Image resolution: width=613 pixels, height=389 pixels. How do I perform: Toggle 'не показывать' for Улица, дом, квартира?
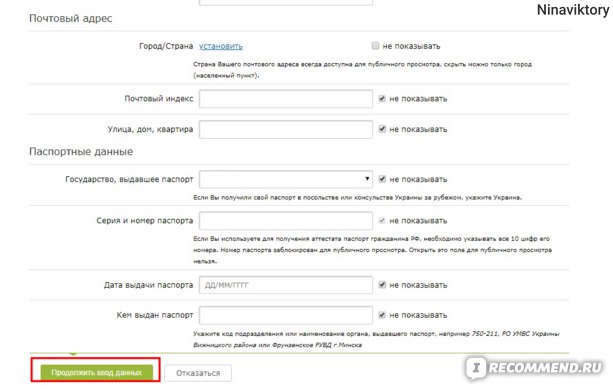[x=382, y=129]
